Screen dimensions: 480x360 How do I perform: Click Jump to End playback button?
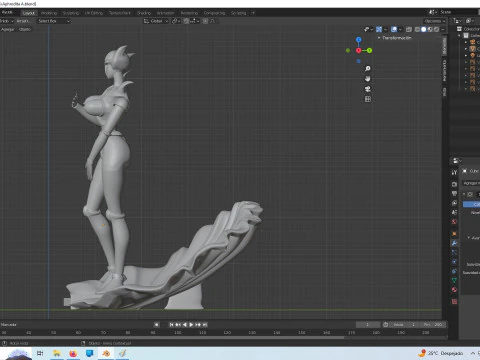click(x=205, y=324)
